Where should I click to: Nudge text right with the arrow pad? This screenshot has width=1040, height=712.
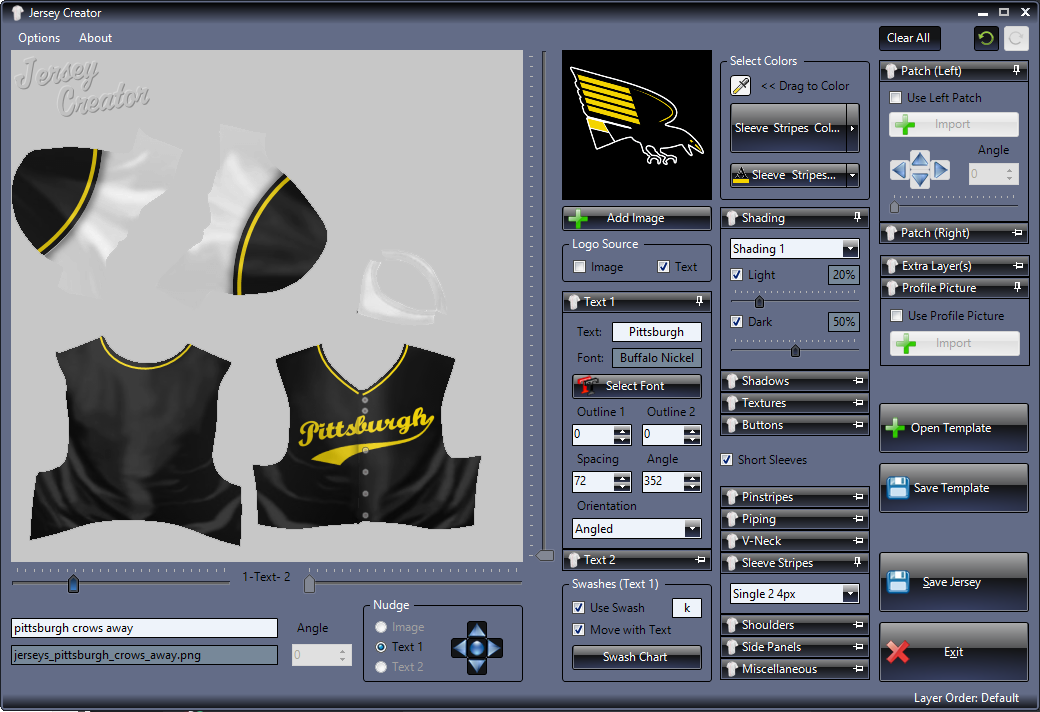tap(495, 647)
